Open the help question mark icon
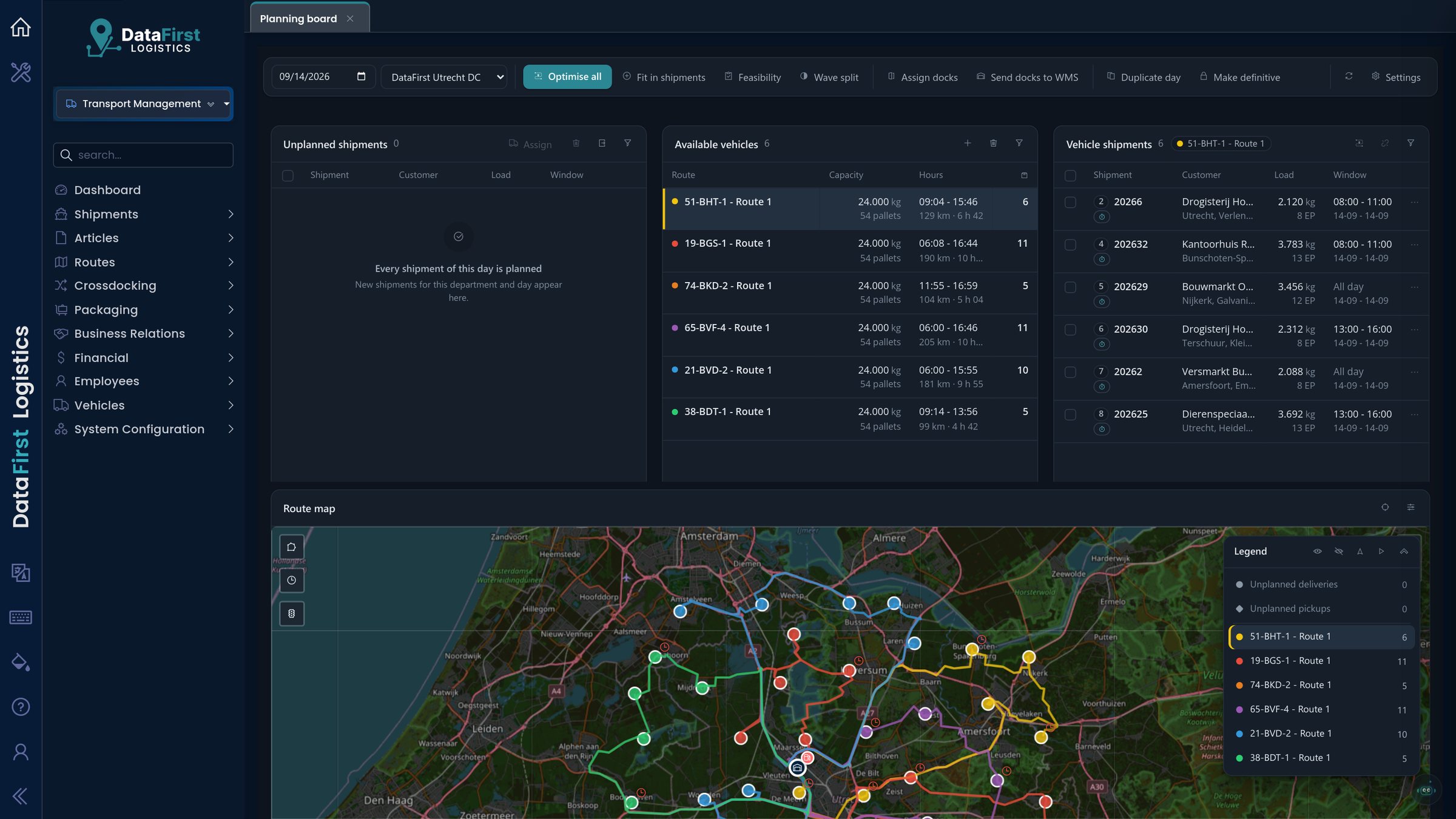 (x=21, y=707)
